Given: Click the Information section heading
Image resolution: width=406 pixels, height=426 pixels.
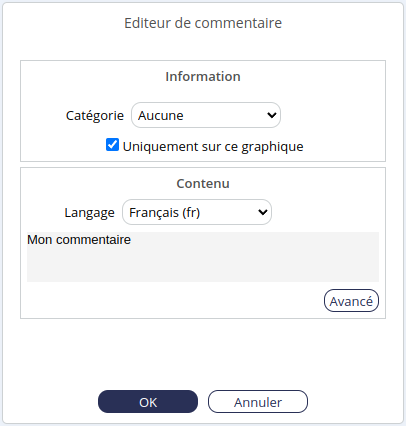Looking at the screenshot, I should pyautogui.click(x=203, y=76).
